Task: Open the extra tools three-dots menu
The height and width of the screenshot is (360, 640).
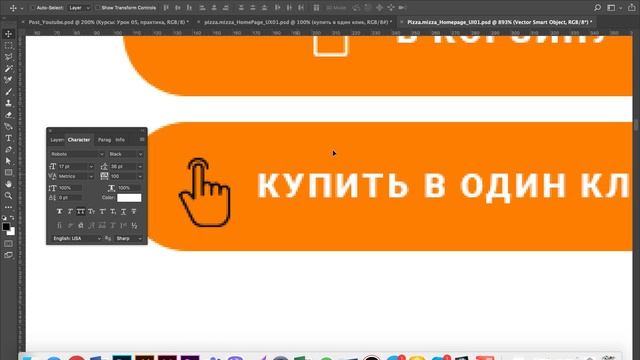Action: (8, 207)
